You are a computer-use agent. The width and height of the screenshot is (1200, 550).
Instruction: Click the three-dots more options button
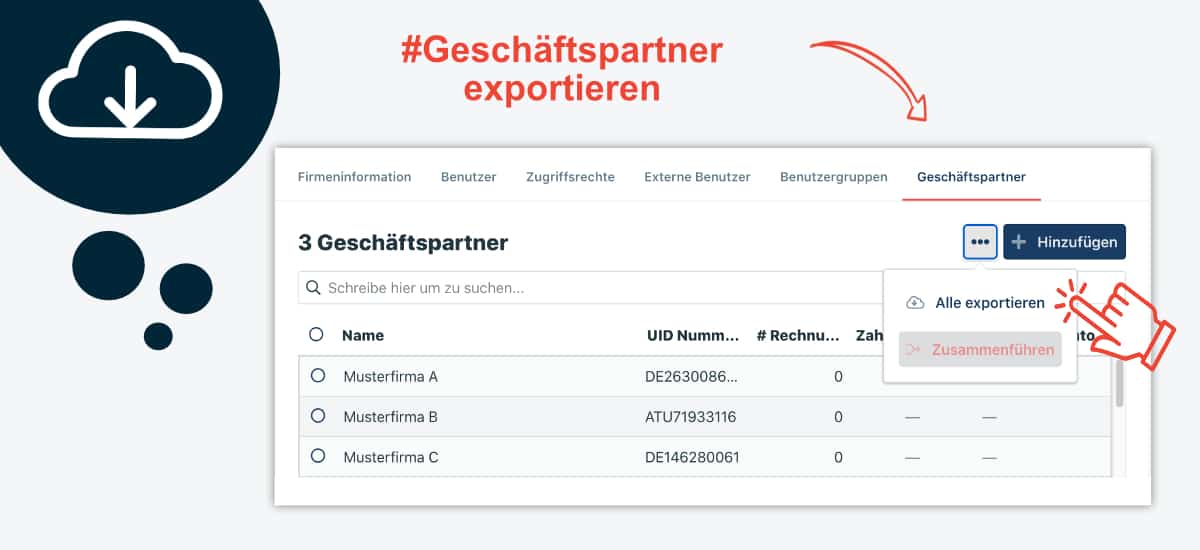(x=980, y=242)
